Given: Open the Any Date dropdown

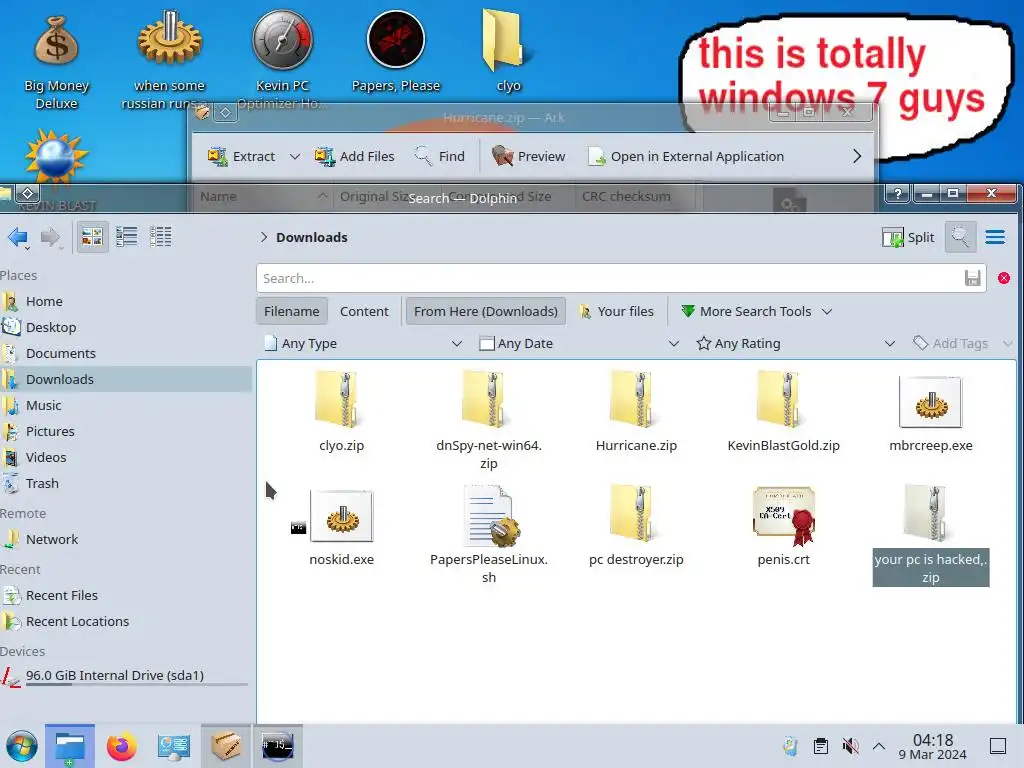Looking at the screenshot, I should (x=579, y=344).
